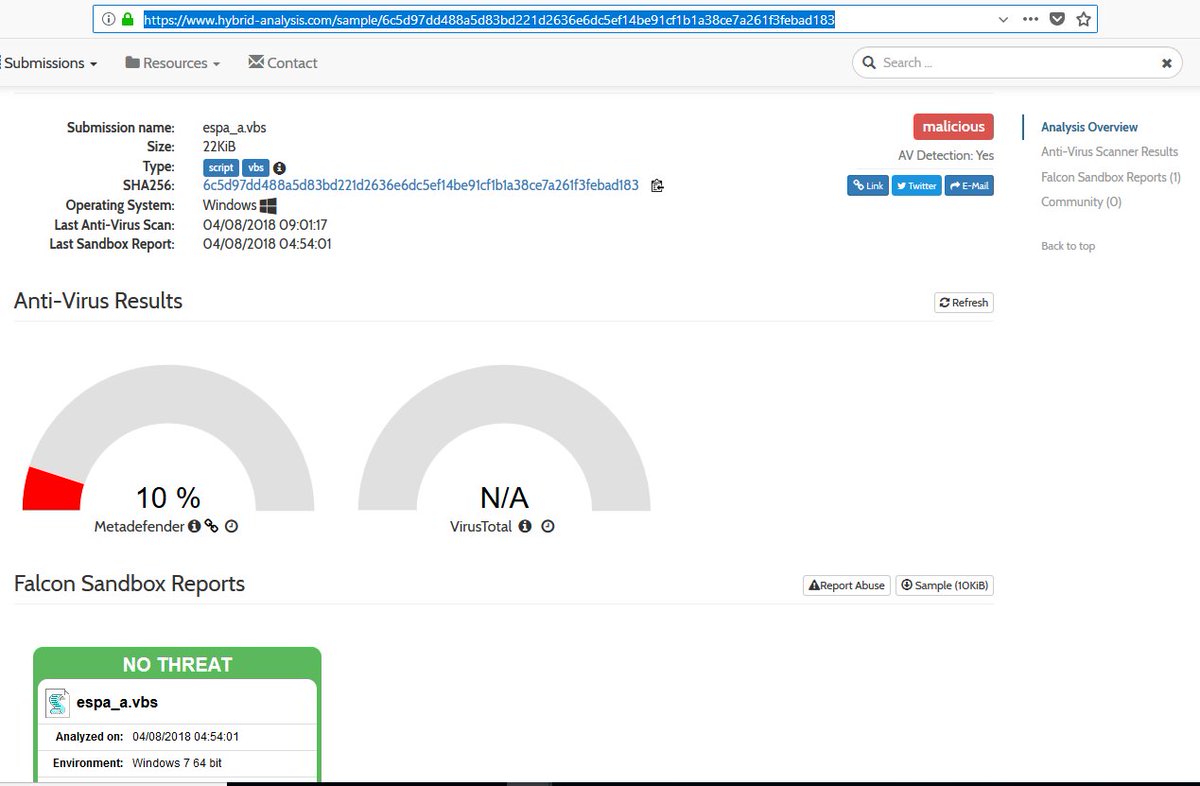Click the Windows logo icon

pyautogui.click(x=268, y=205)
